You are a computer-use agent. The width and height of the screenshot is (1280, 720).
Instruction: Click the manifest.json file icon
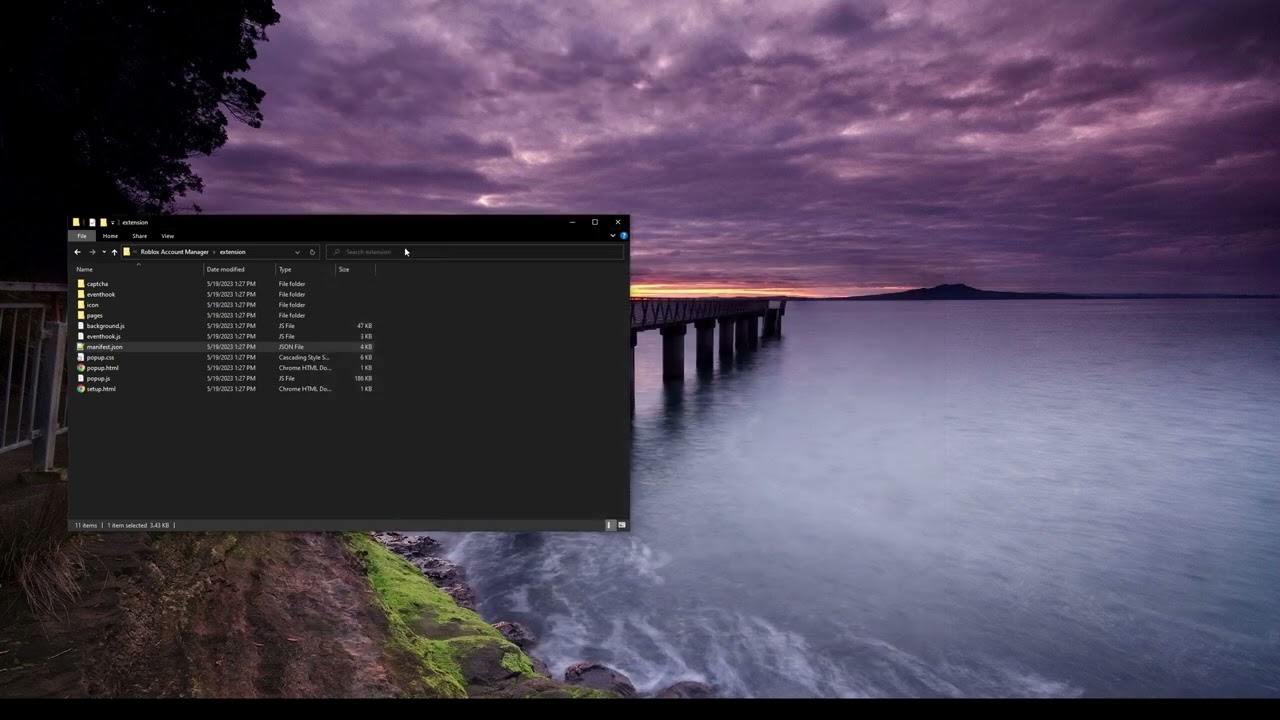[81, 347]
